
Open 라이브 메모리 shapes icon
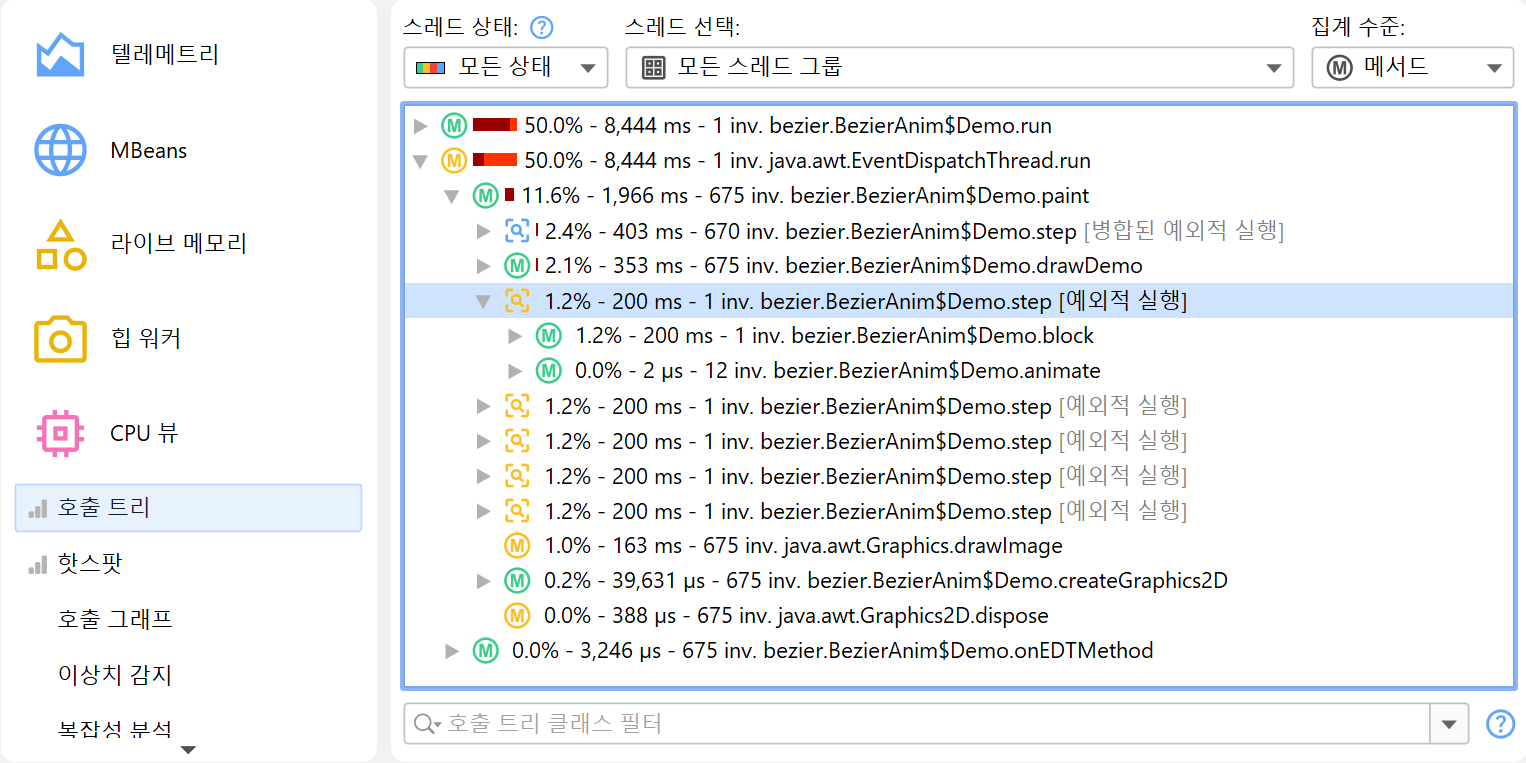[60, 244]
